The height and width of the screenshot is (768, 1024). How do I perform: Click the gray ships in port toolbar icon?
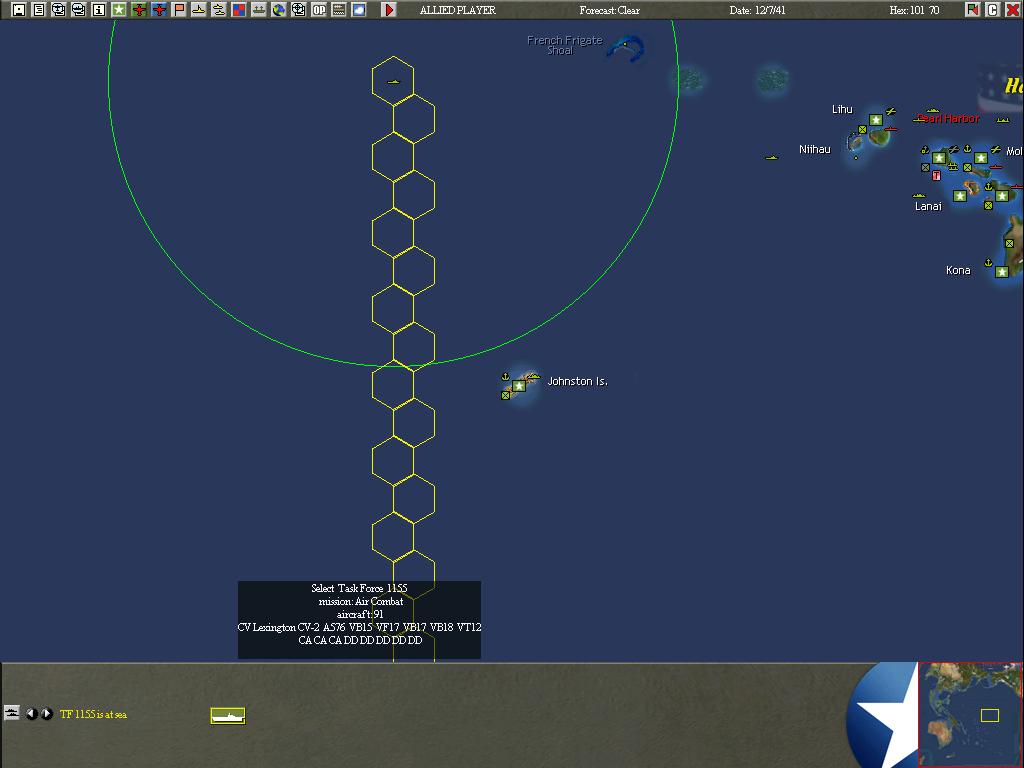pos(259,9)
